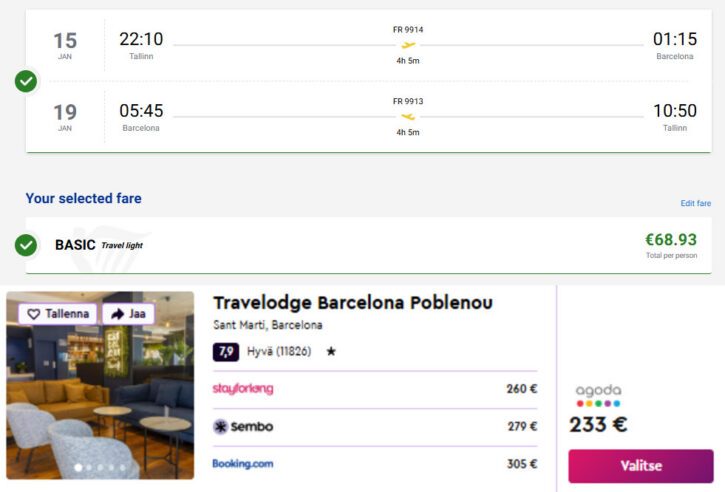Click the Sembo logo
Image resolution: width=725 pixels, height=492 pixels.
click(x=243, y=427)
